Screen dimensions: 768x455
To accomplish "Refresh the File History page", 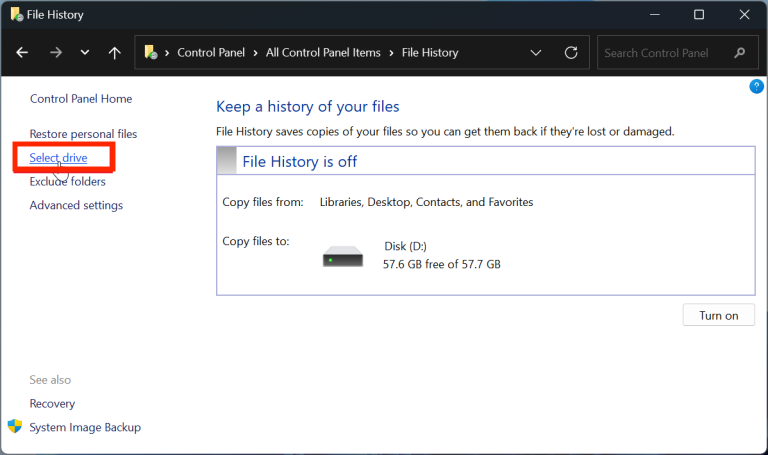I will point(571,52).
